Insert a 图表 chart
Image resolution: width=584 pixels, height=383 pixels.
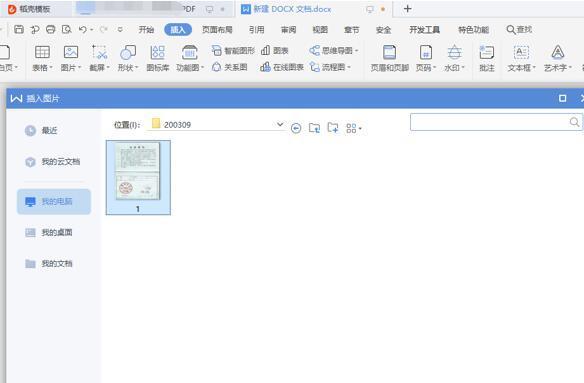[275, 50]
